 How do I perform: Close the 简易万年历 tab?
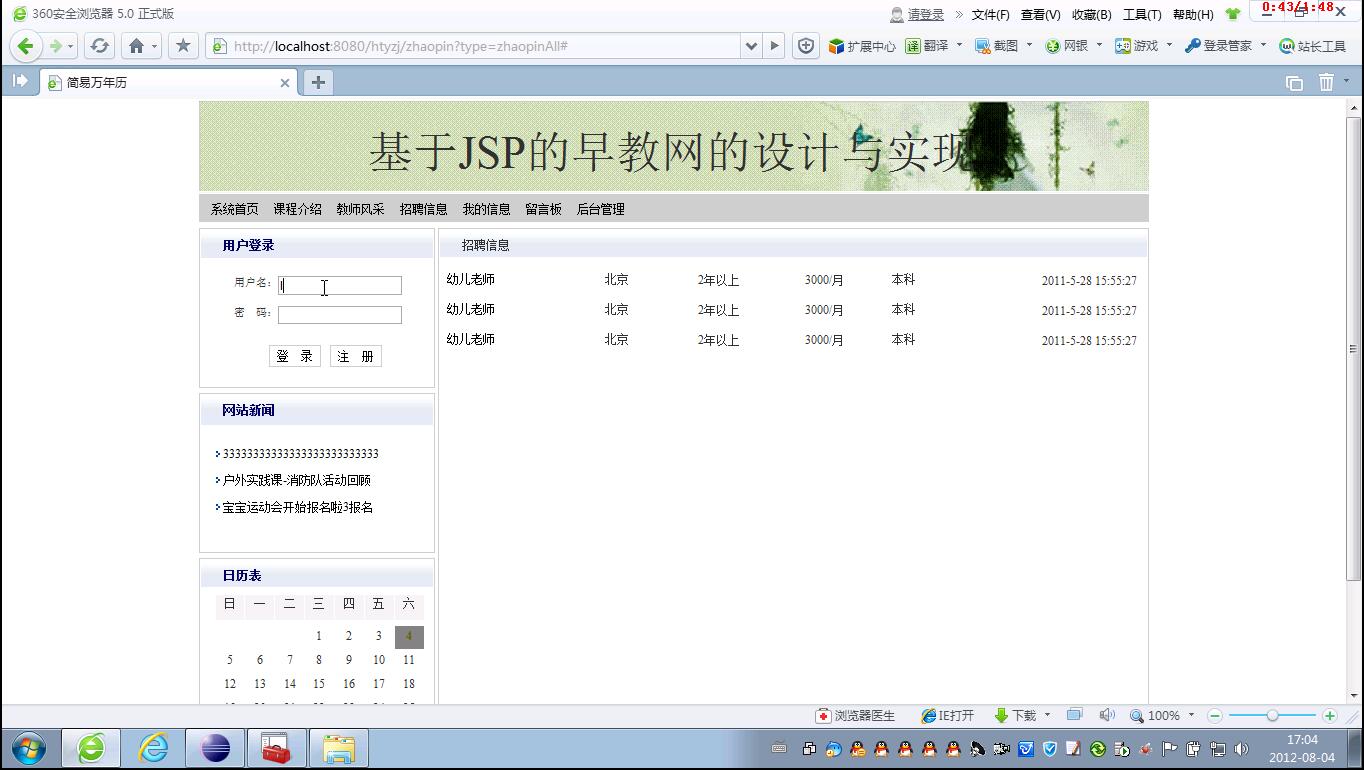[x=285, y=83]
